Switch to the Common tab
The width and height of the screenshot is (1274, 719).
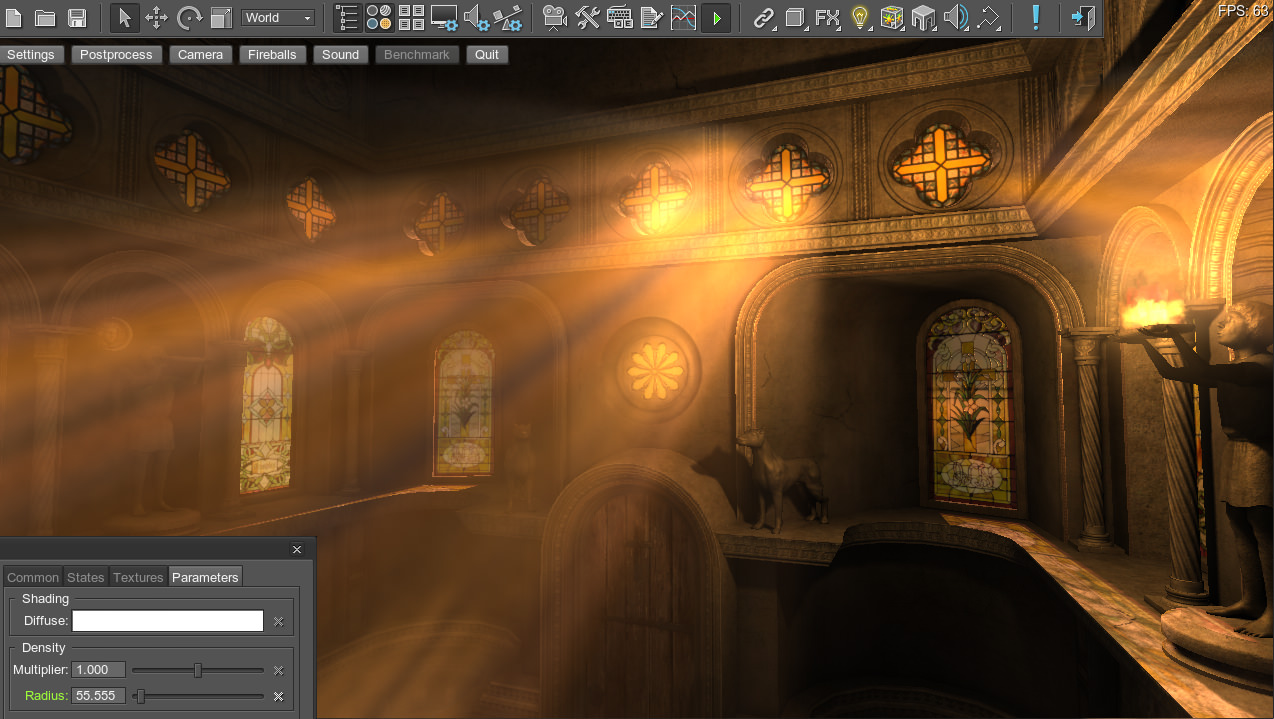(x=33, y=577)
